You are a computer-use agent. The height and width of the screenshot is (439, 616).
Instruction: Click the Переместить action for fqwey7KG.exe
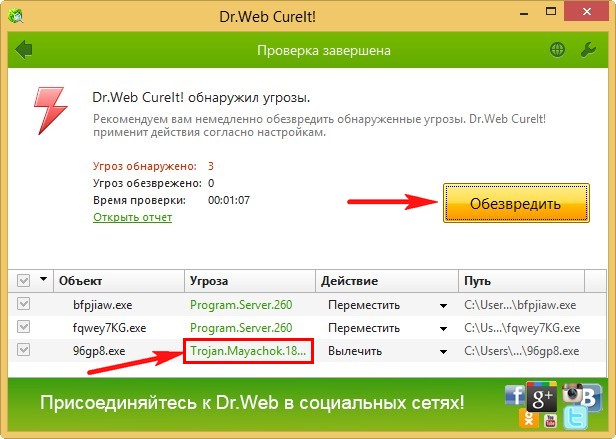click(x=364, y=328)
